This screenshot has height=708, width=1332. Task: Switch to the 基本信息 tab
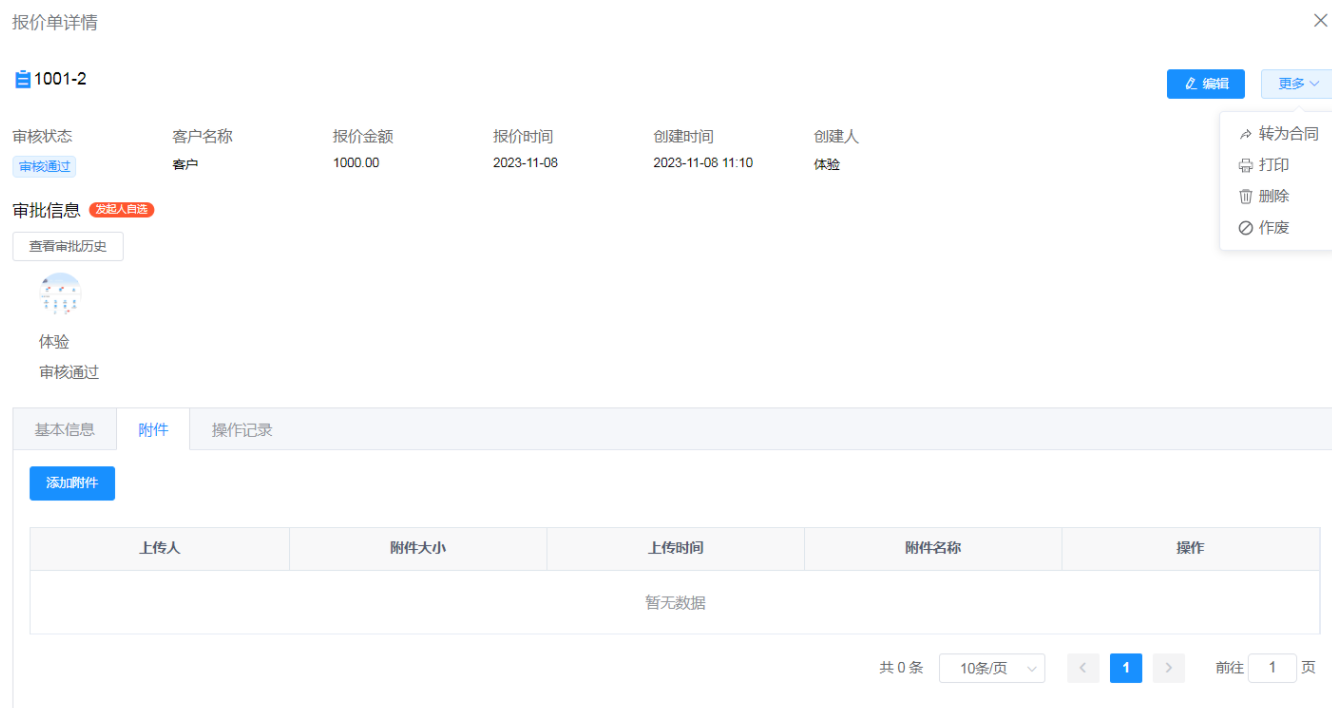tap(64, 428)
